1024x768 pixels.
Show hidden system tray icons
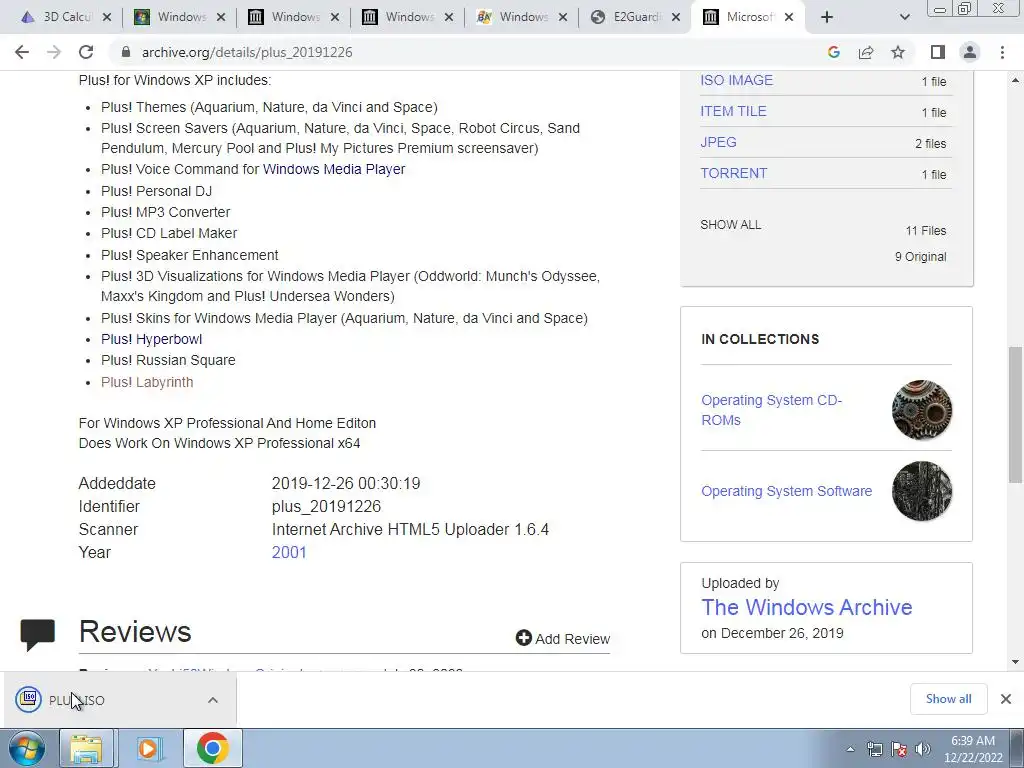coord(850,749)
